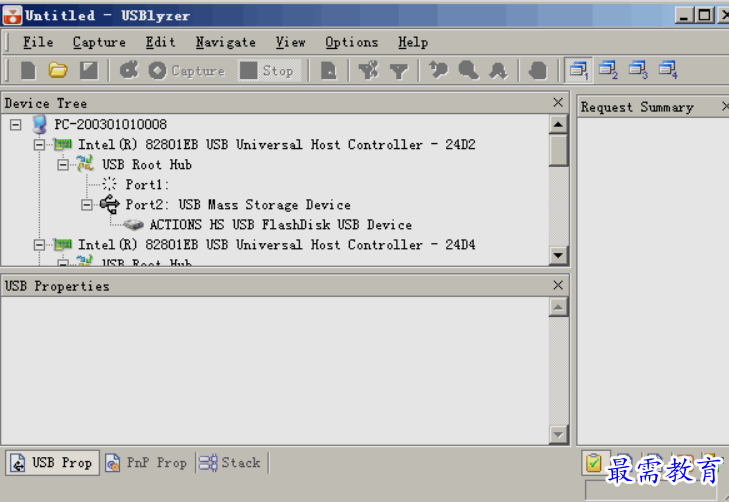
Task: Switch to the USB Prop tab
Action: tap(53, 463)
